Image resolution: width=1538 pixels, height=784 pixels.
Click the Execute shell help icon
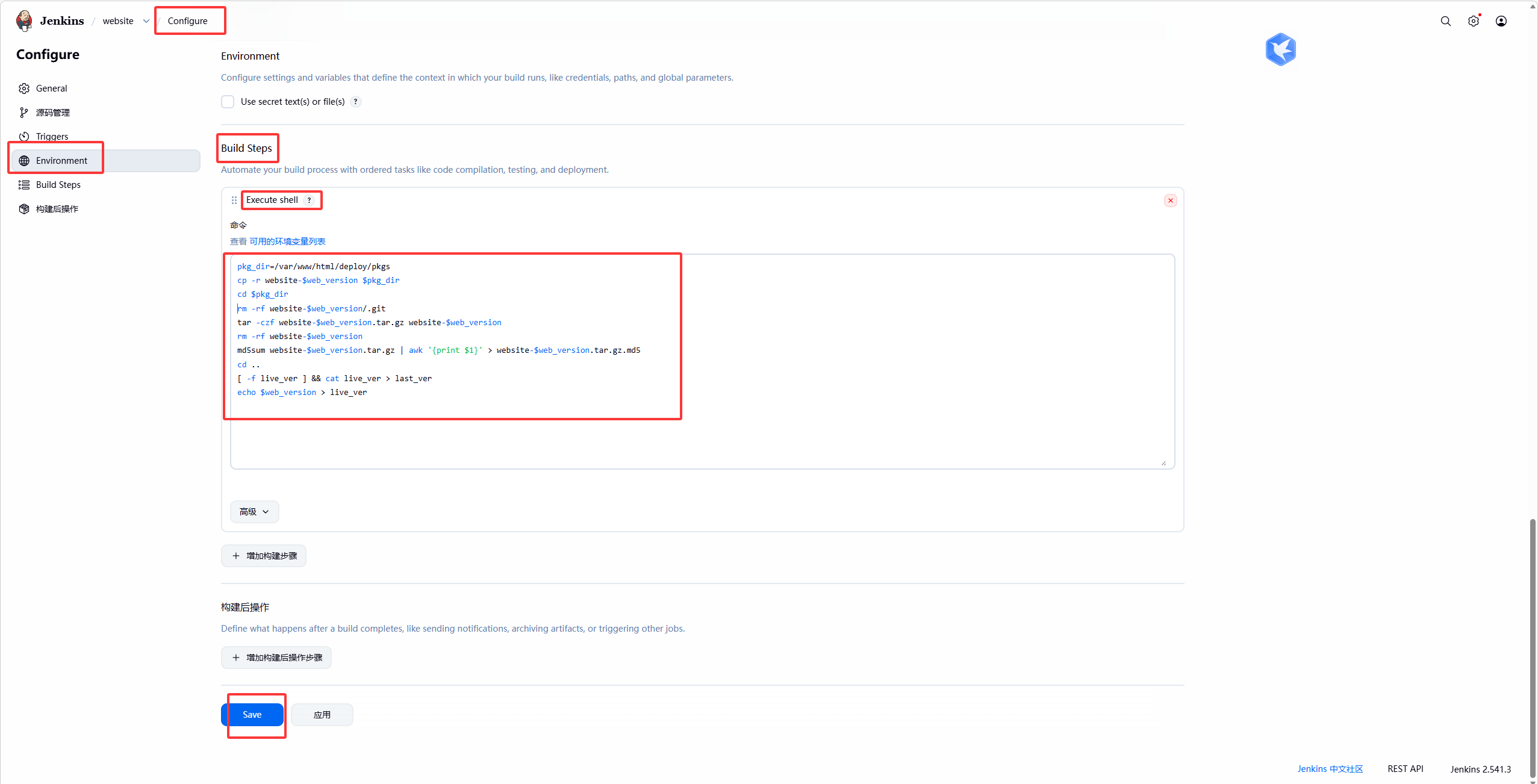310,201
